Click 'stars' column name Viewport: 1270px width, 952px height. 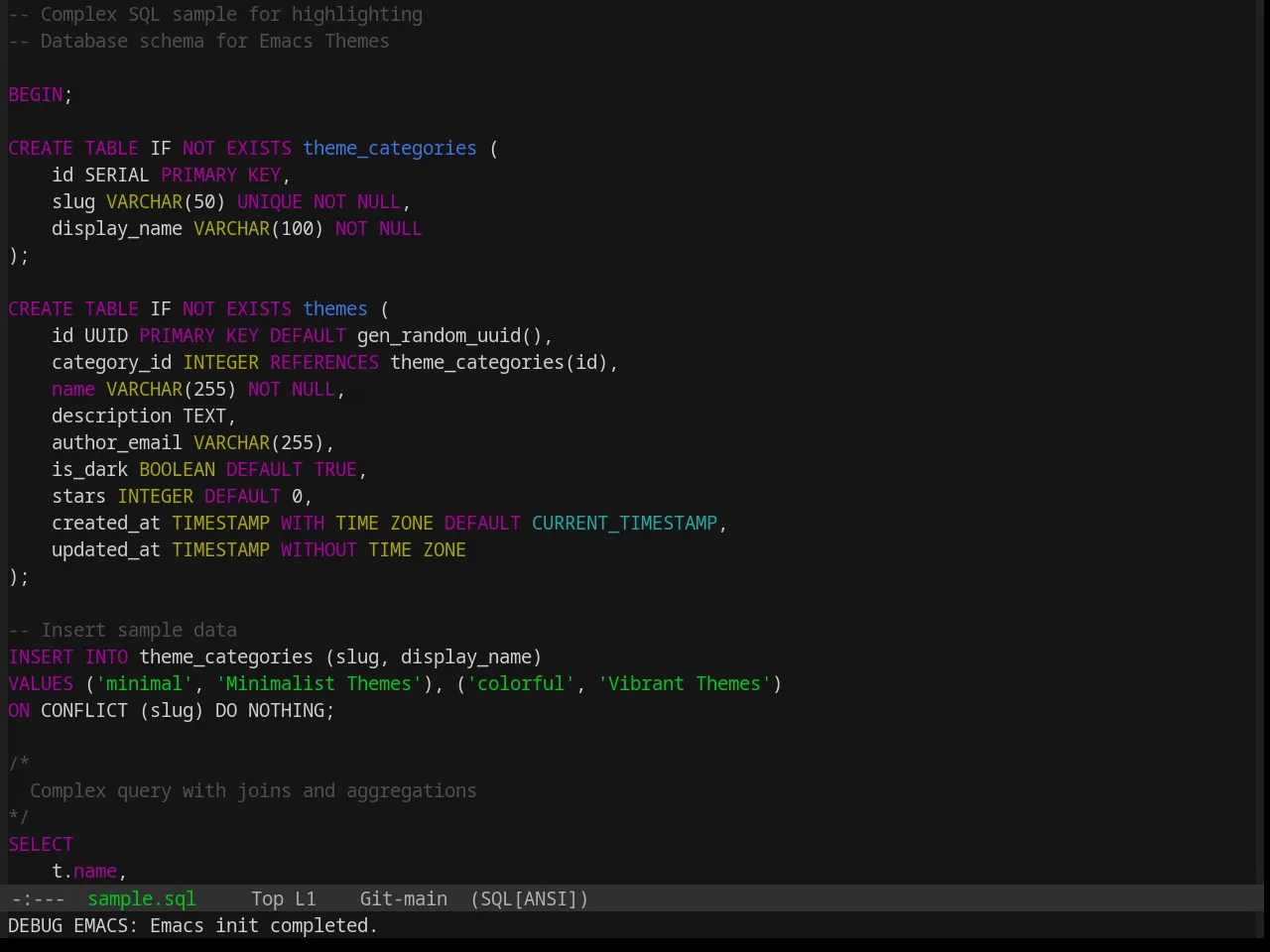[x=78, y=496]
